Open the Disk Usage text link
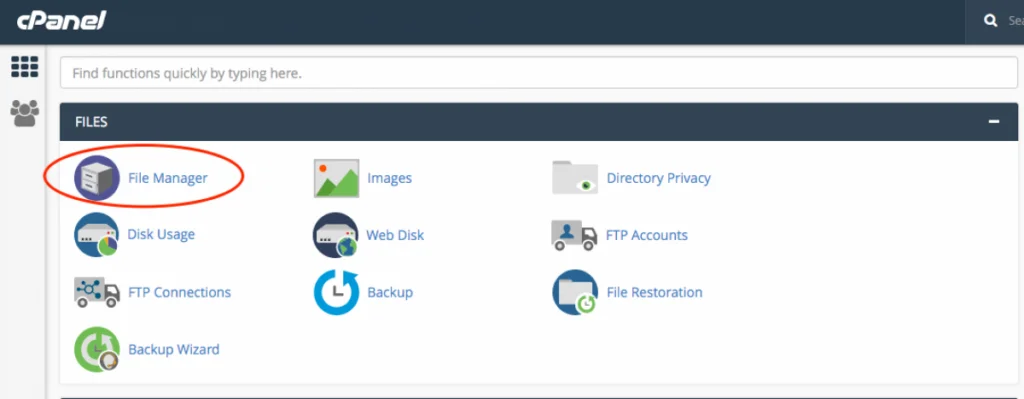This screenshot has width=1024, height=399. pos(161,234)
